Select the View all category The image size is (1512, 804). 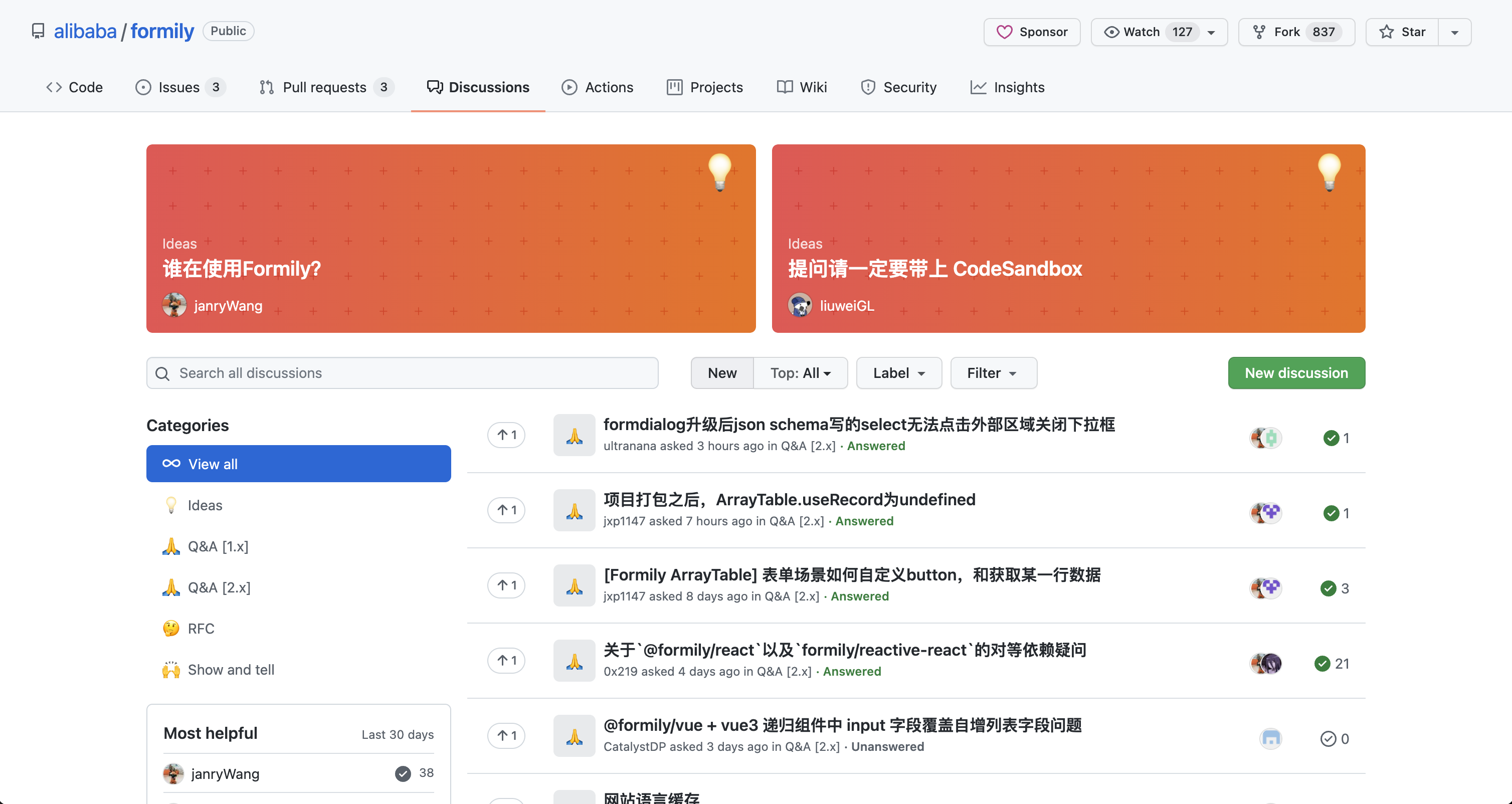click(x=298, y=464)
